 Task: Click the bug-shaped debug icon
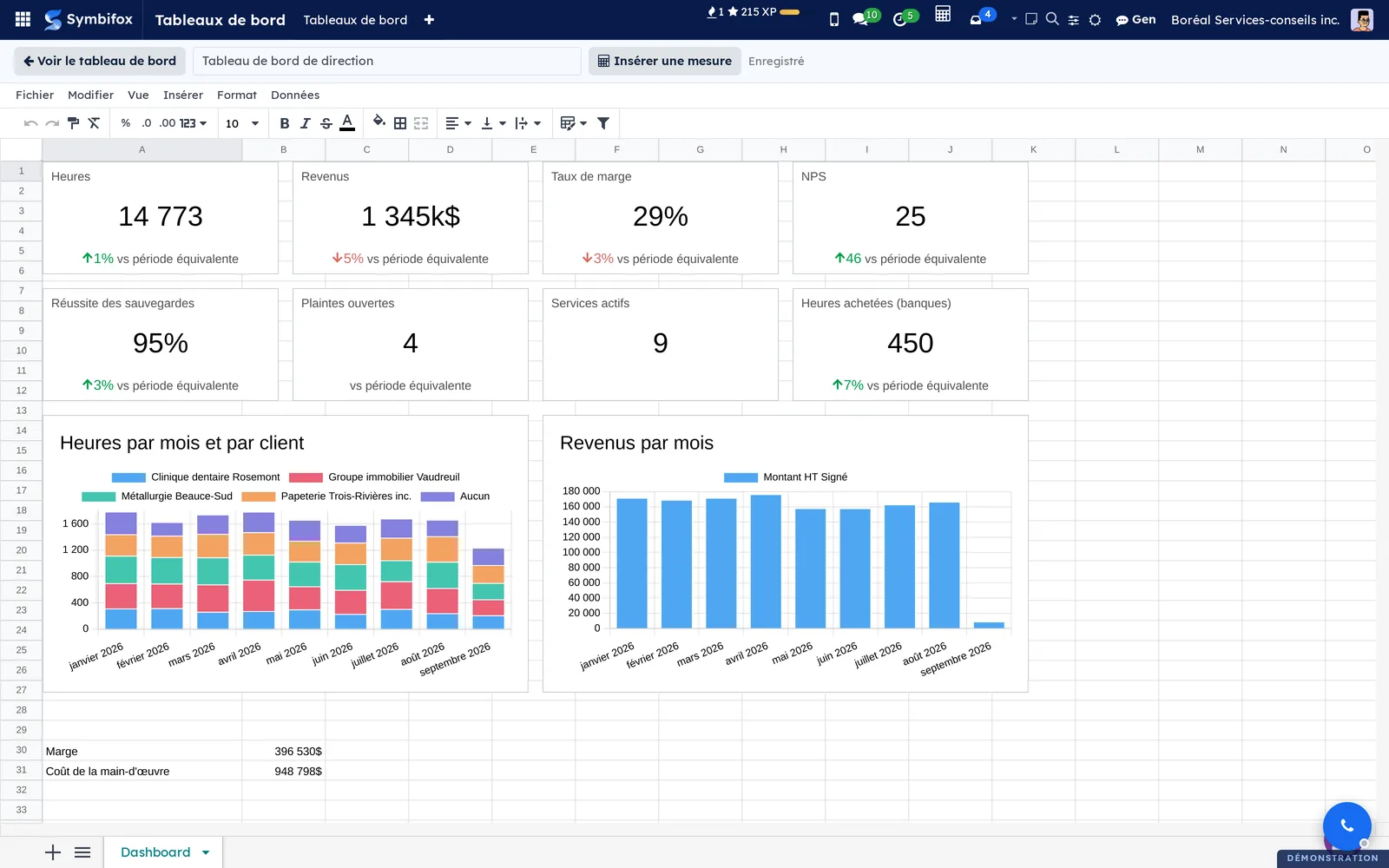pos(1095,19)
